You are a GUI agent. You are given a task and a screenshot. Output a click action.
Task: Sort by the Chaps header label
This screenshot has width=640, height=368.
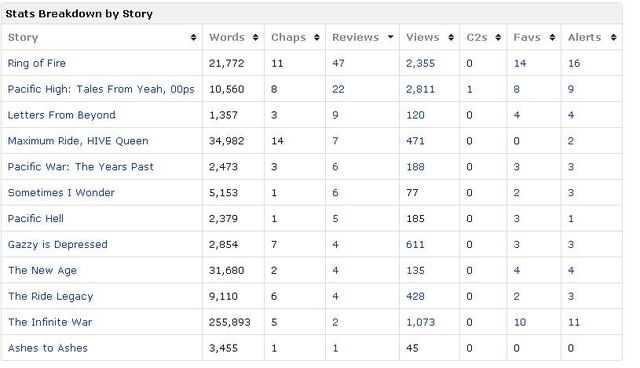coord(289,38)
